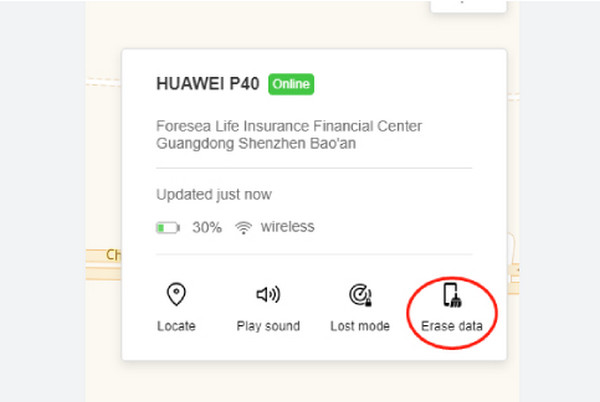This screenshot has width=600, height=402.
Task: Click the Play sound speaker icon
Action: pos(268,295)
